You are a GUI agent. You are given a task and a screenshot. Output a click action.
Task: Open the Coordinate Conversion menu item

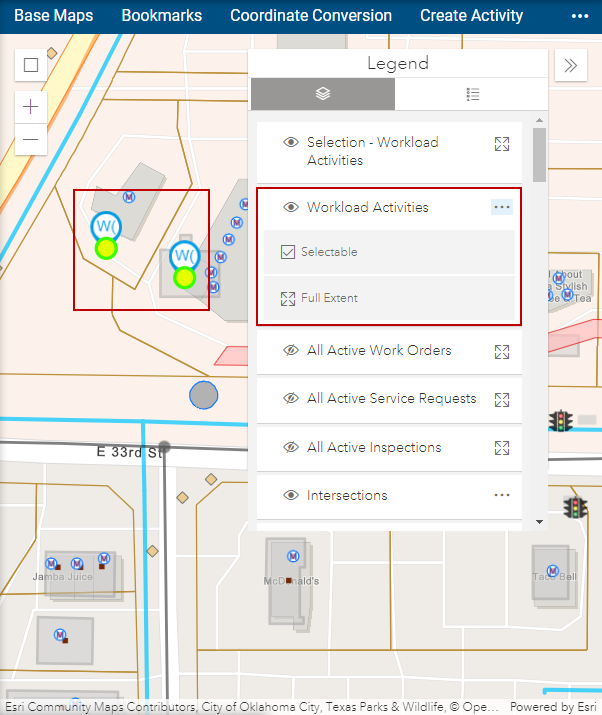coord(311,16)
